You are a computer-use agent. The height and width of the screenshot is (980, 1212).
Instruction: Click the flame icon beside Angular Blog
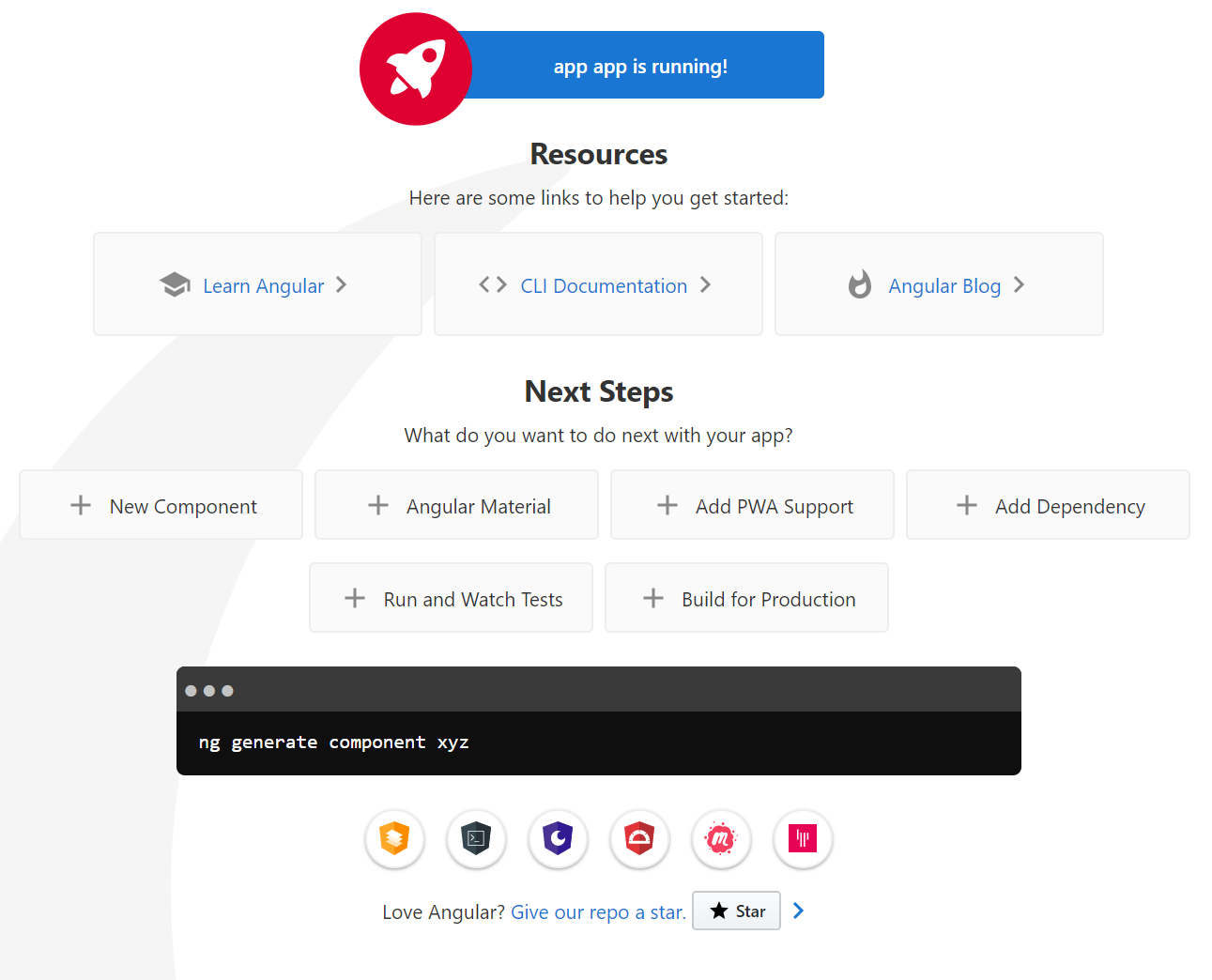(860, 284)
